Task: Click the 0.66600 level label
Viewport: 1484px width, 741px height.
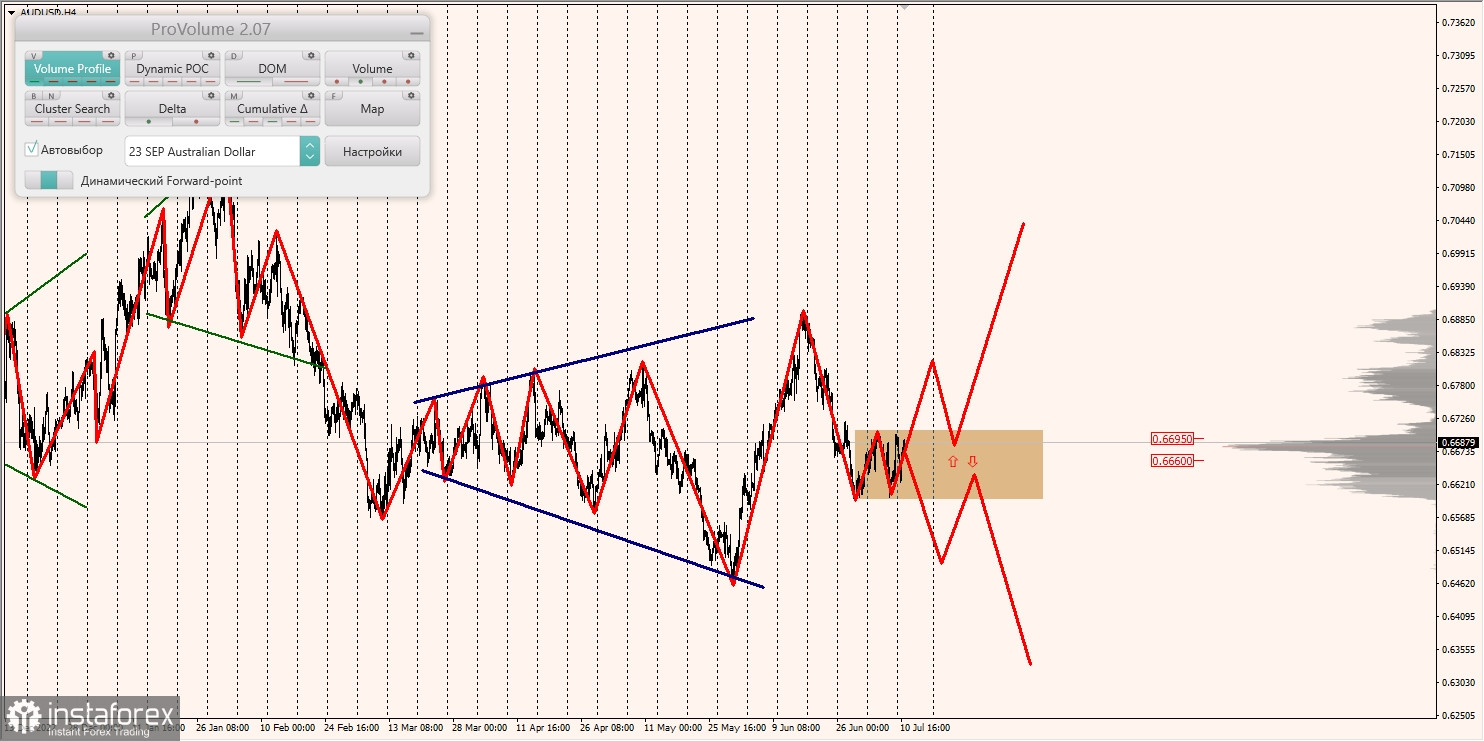Action: 1171,461
